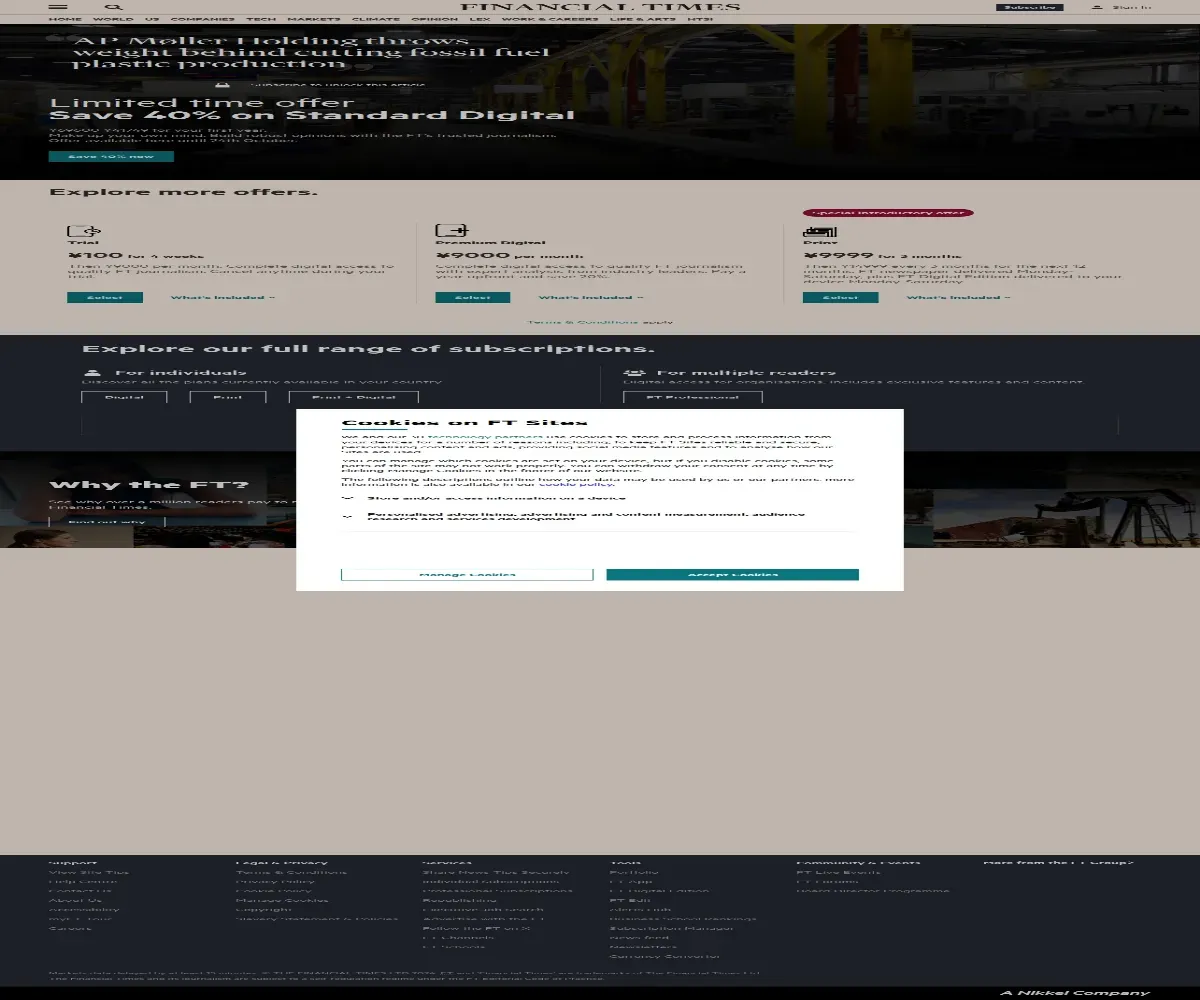Expand What's included for Print

click(x=959, y=297)
